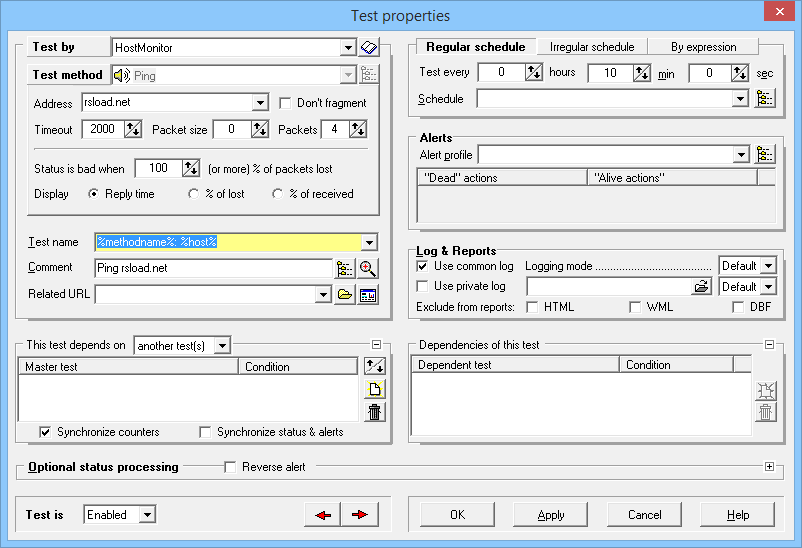Screen dimensions: 802x548
Task: Open the Test is Enabled dropdown
Action: click(147, 515)
